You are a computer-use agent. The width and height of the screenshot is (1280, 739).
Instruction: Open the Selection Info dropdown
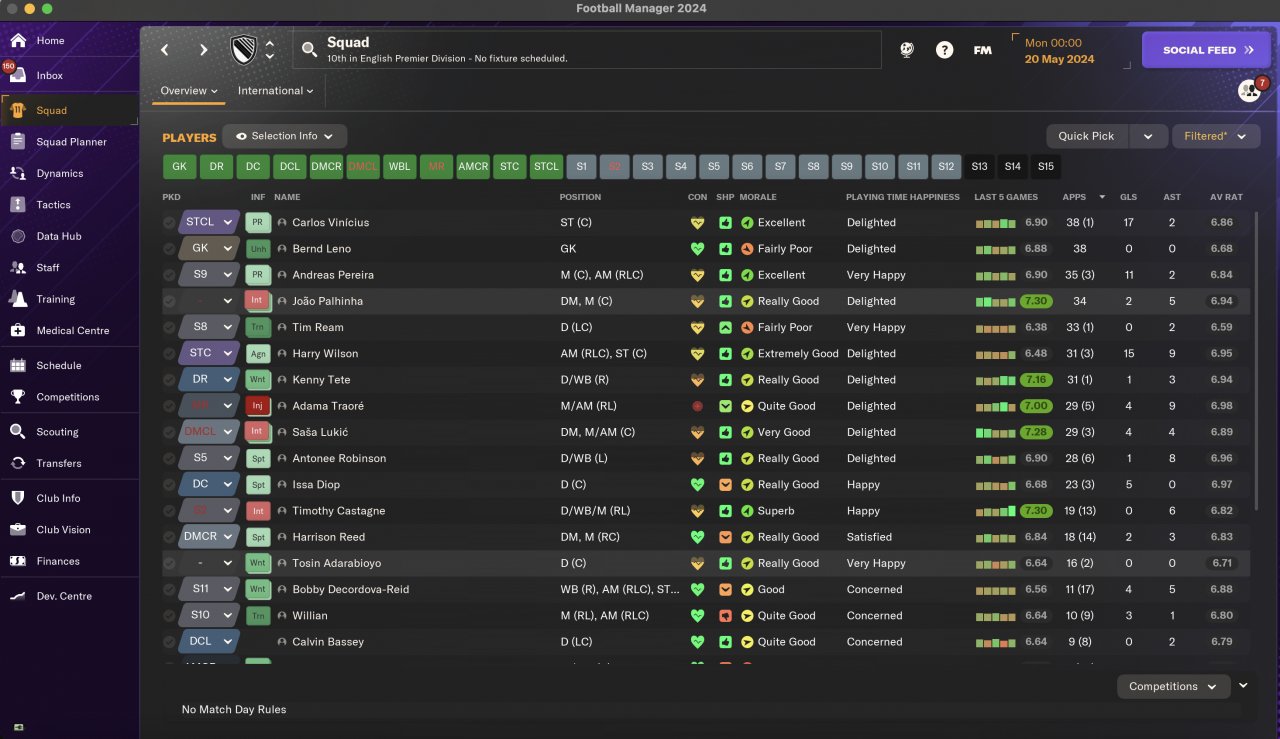pyautogui.click(x=285, y=136)
